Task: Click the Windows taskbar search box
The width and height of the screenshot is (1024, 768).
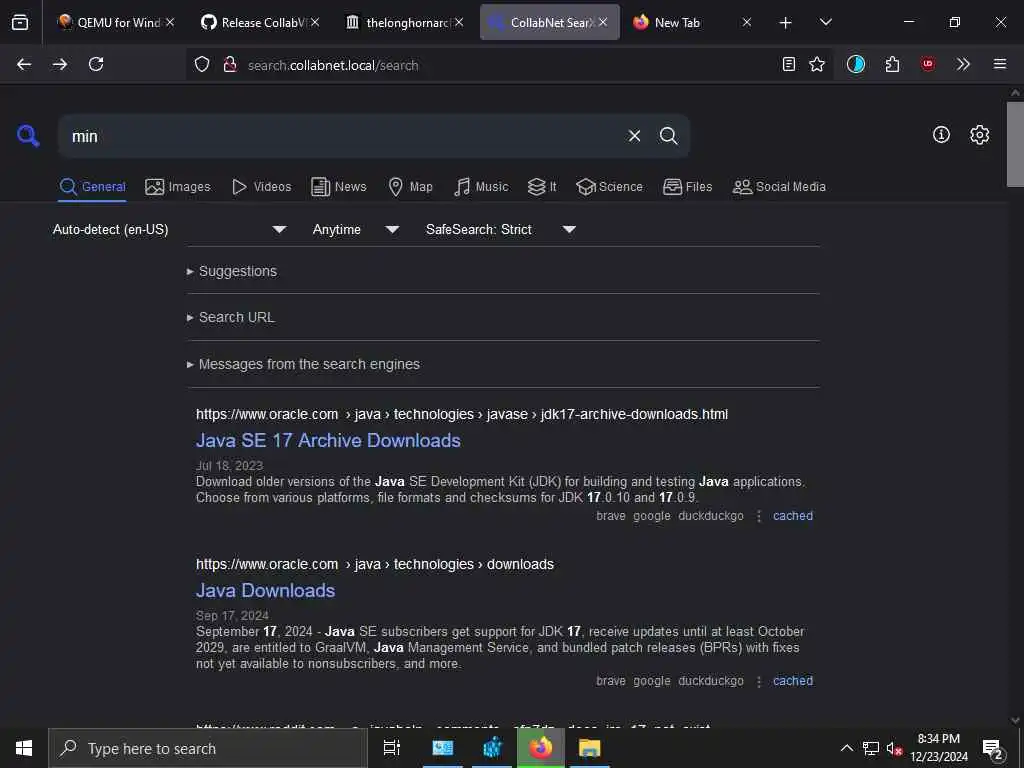Action: coord(208,748)
